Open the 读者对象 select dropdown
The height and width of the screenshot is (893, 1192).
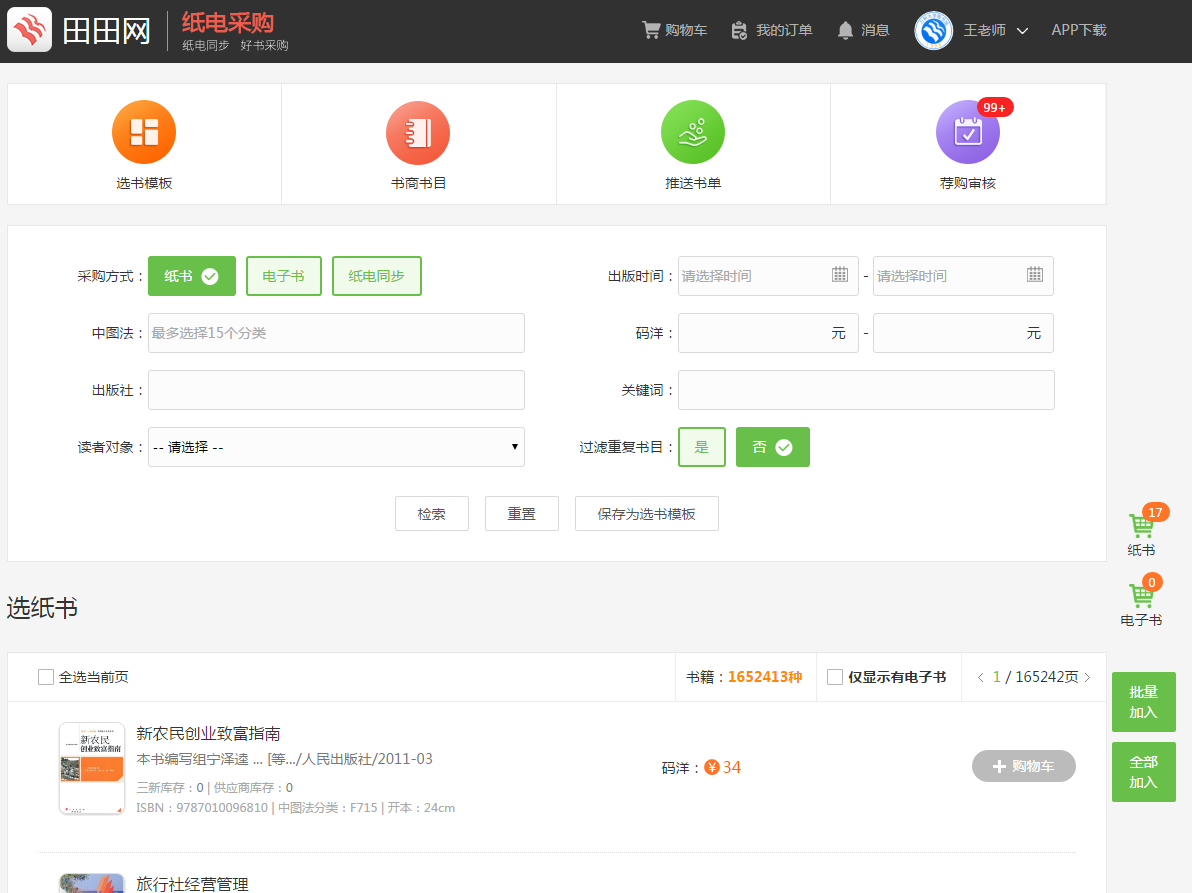point(336,447)
